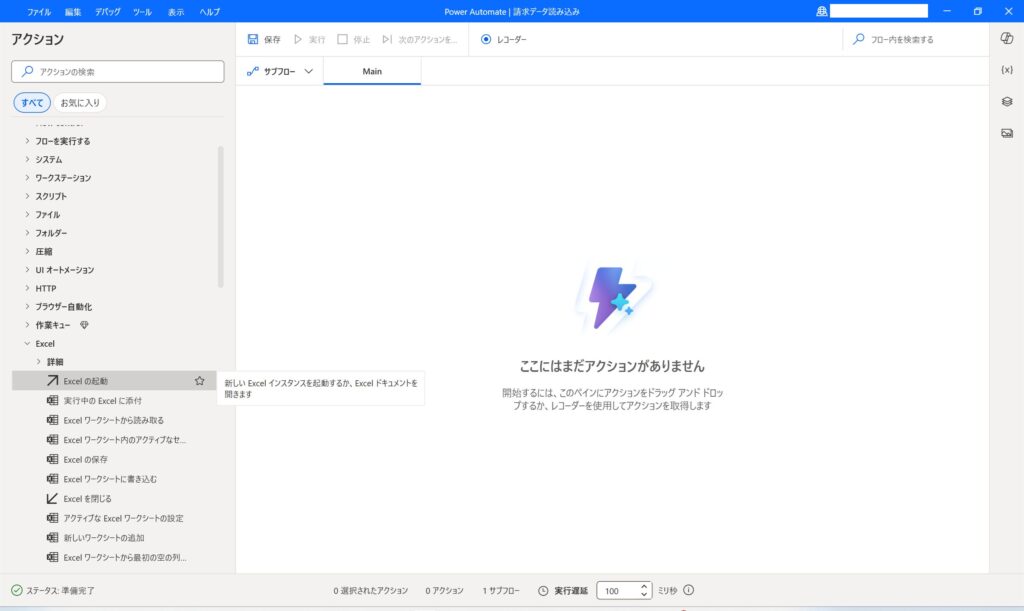
Task: Switch to the Main tab
Action: click(x=372, y=71)
